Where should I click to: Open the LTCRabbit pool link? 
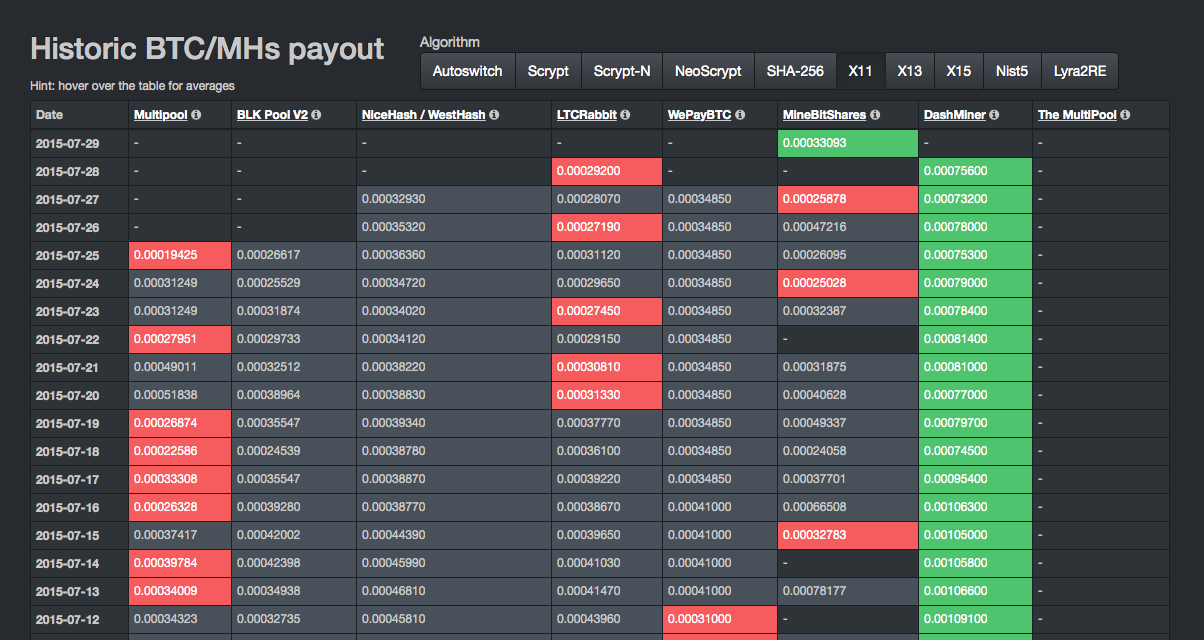(586, 115)
